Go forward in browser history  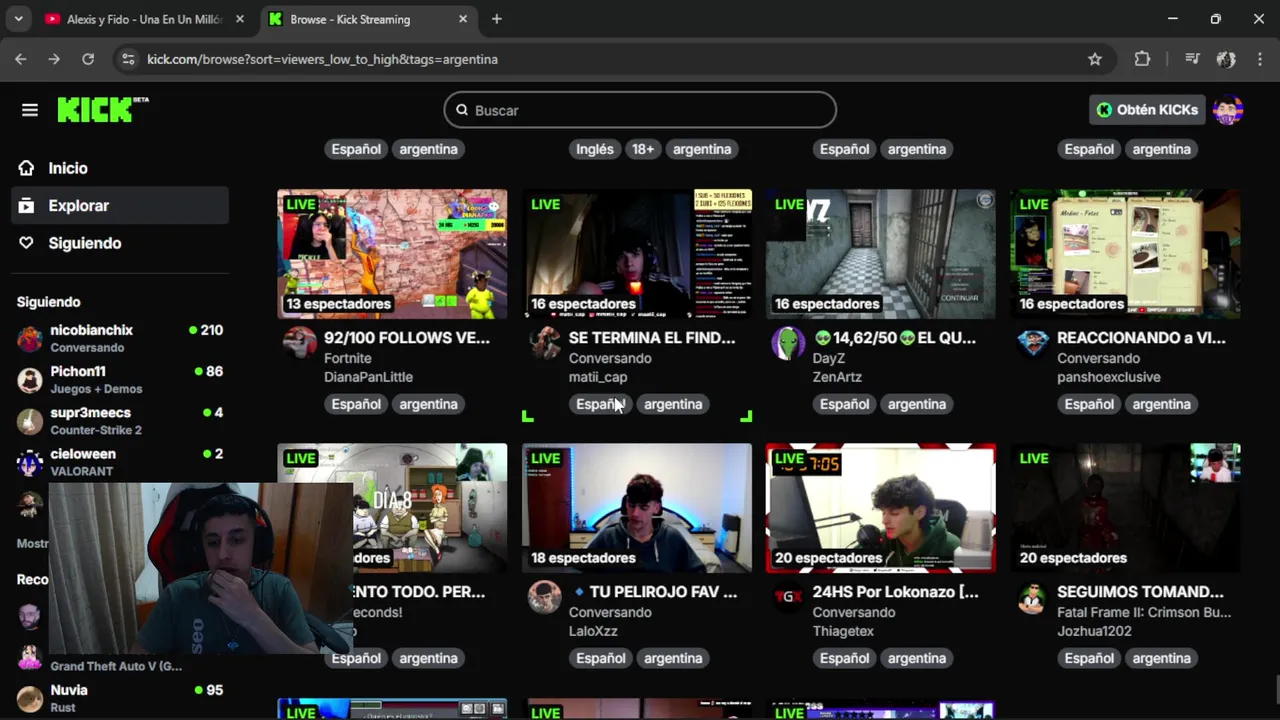(x=54, y=59)
